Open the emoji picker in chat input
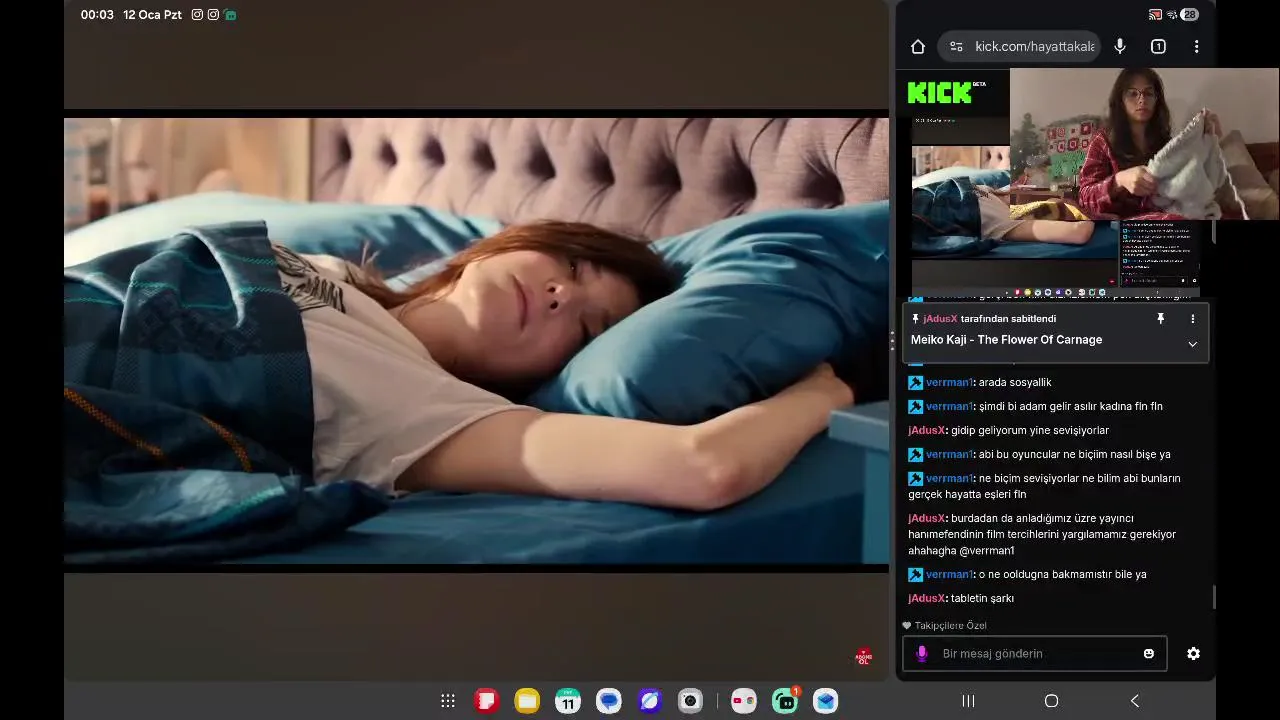The width and height of the screenshot is (1280, 720). pyautogui.click(x=1149, y=653)
